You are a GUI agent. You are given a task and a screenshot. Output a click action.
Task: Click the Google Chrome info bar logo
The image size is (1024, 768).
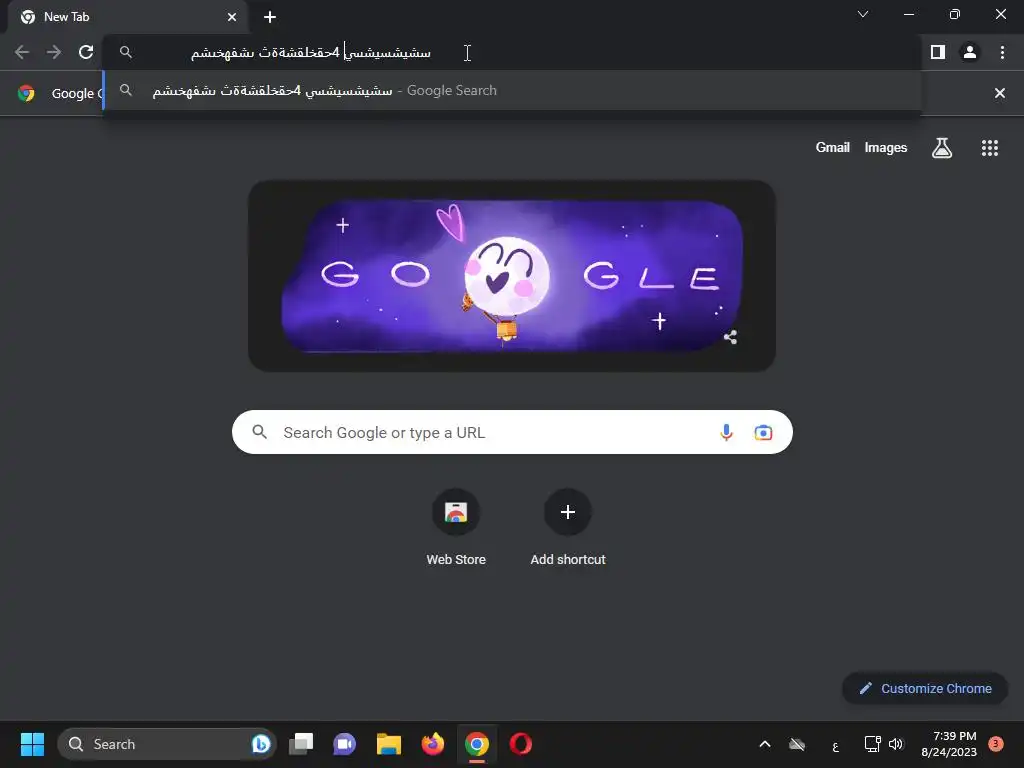(x=26, y=93)
